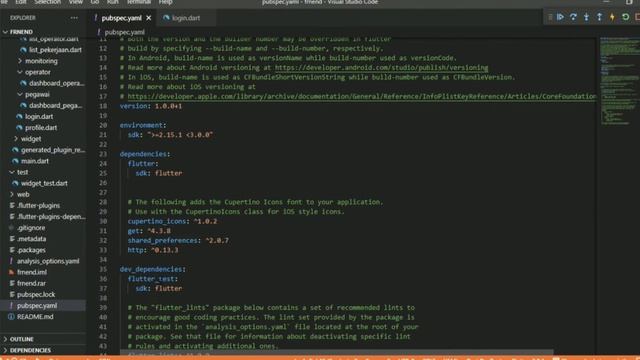
Task: Click the 'cupertino_icons: ^1.0.2' line
Action: point(172,222)
